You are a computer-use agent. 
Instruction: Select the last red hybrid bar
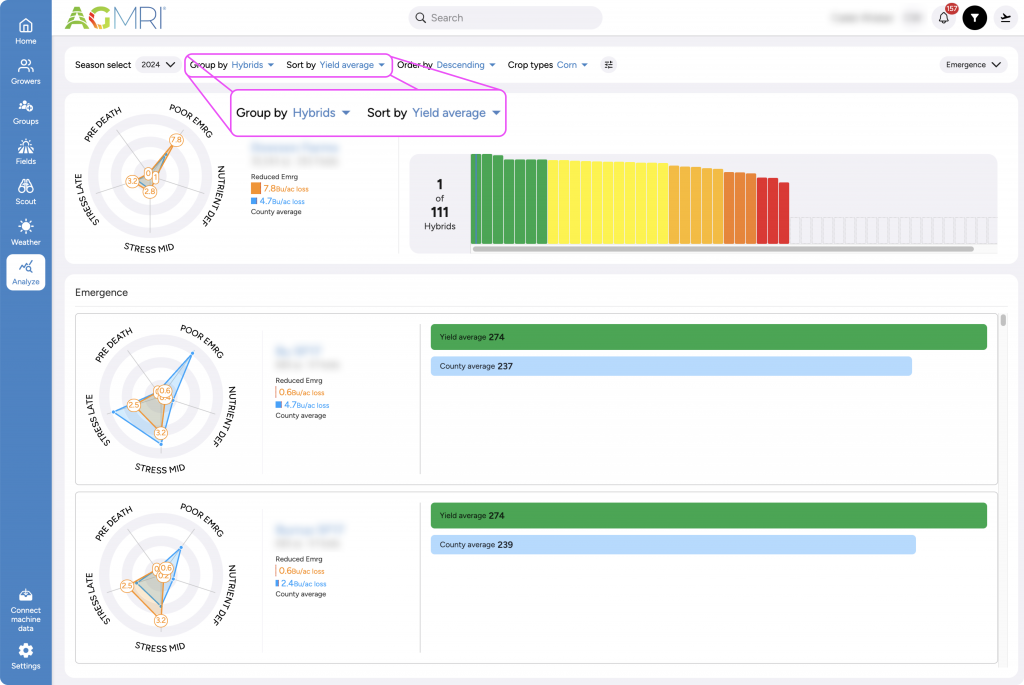(x=784, y=214)
